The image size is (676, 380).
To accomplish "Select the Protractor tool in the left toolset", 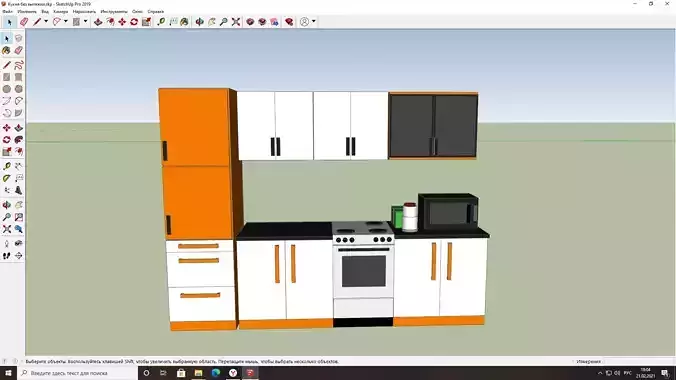I will tap(6, 178).
